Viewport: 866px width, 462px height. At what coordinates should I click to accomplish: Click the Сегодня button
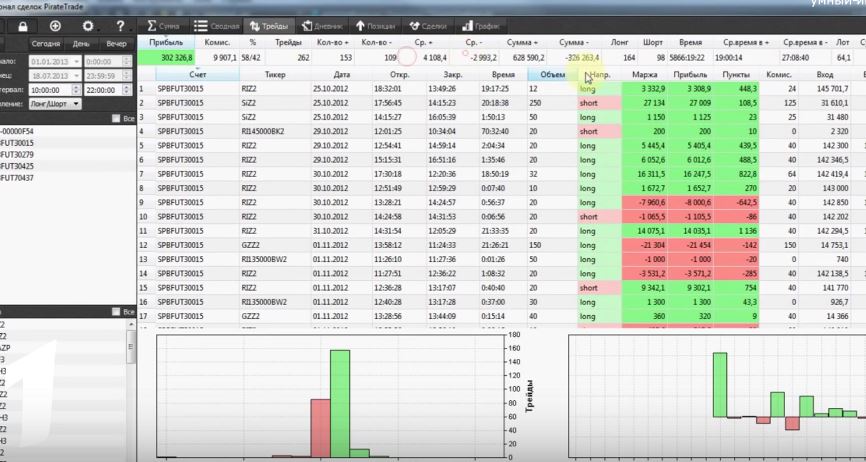tap(45, 44)
